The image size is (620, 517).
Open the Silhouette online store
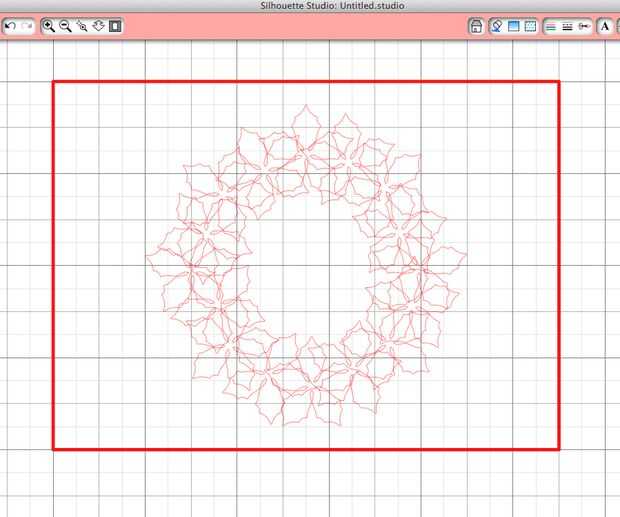point(476,26)
